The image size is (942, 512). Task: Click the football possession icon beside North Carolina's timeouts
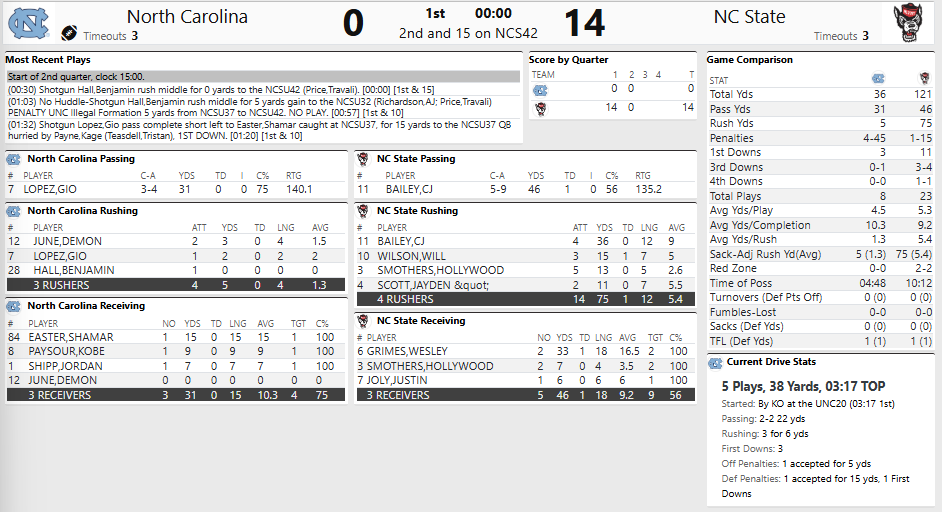pos(69,34)
